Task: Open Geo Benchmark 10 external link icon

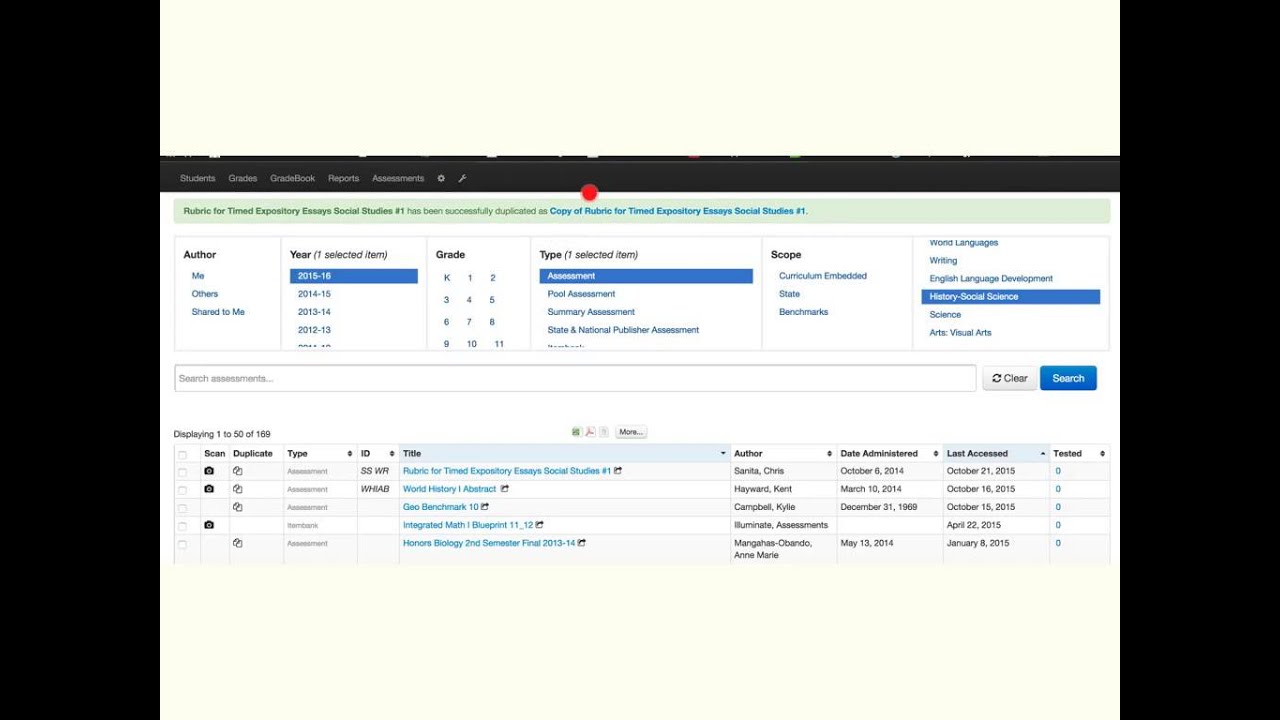Action: [485, 507]
